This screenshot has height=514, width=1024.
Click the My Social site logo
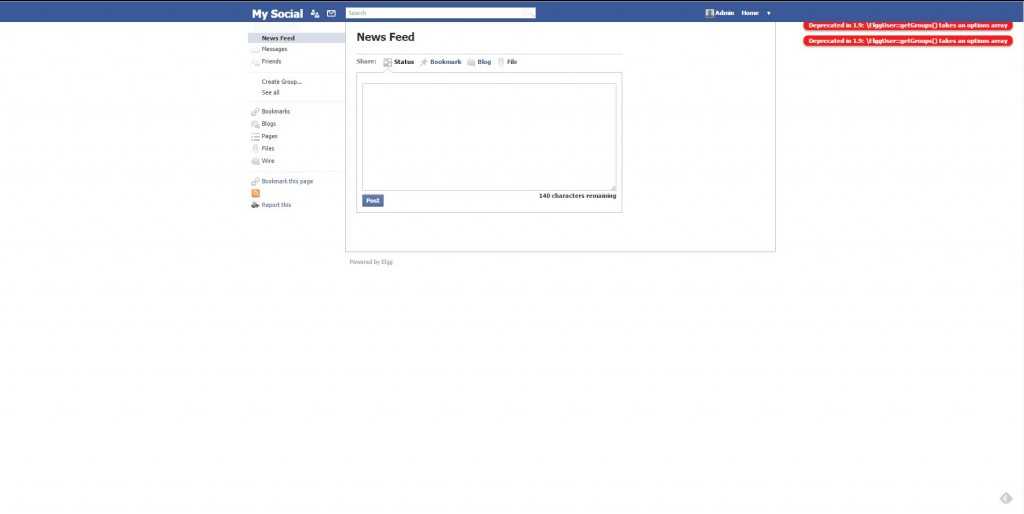278,14
